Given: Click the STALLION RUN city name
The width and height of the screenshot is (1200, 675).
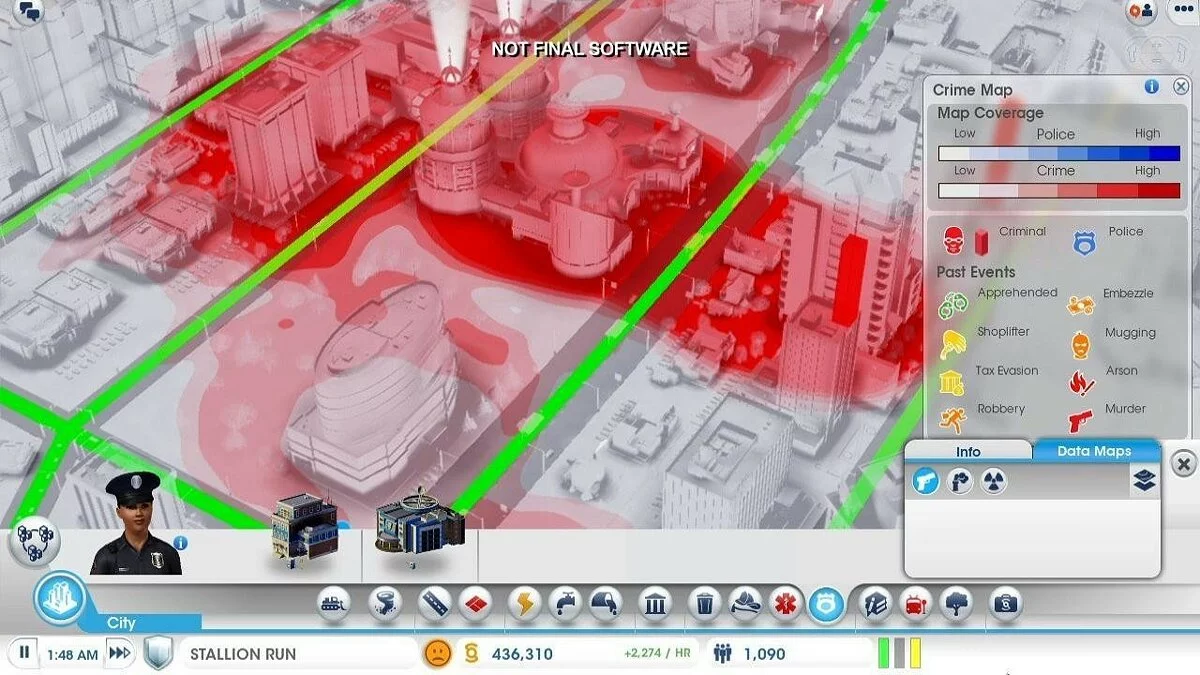Looking at the screenshot, I should (243, 654).
